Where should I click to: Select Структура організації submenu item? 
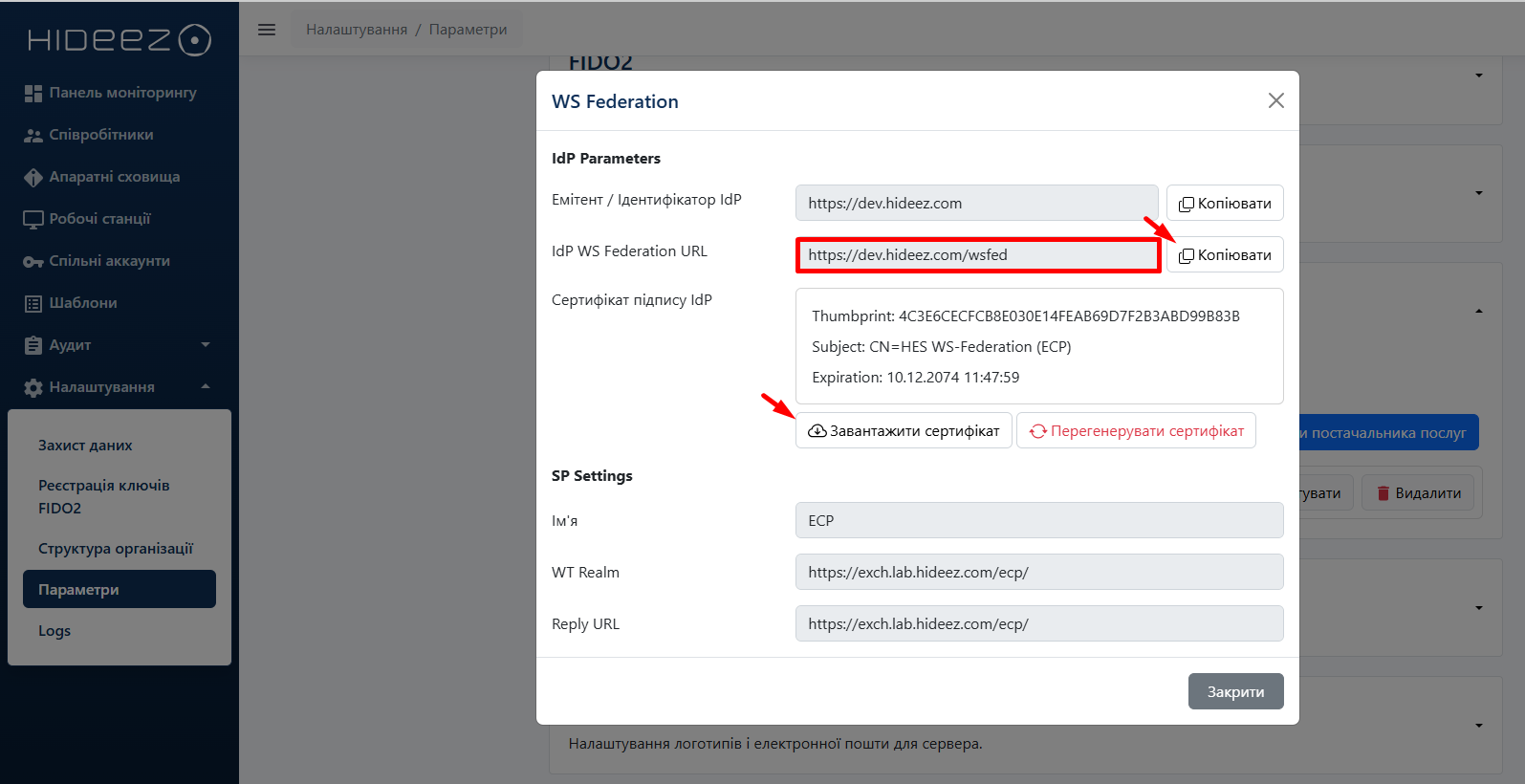[116, 549]
